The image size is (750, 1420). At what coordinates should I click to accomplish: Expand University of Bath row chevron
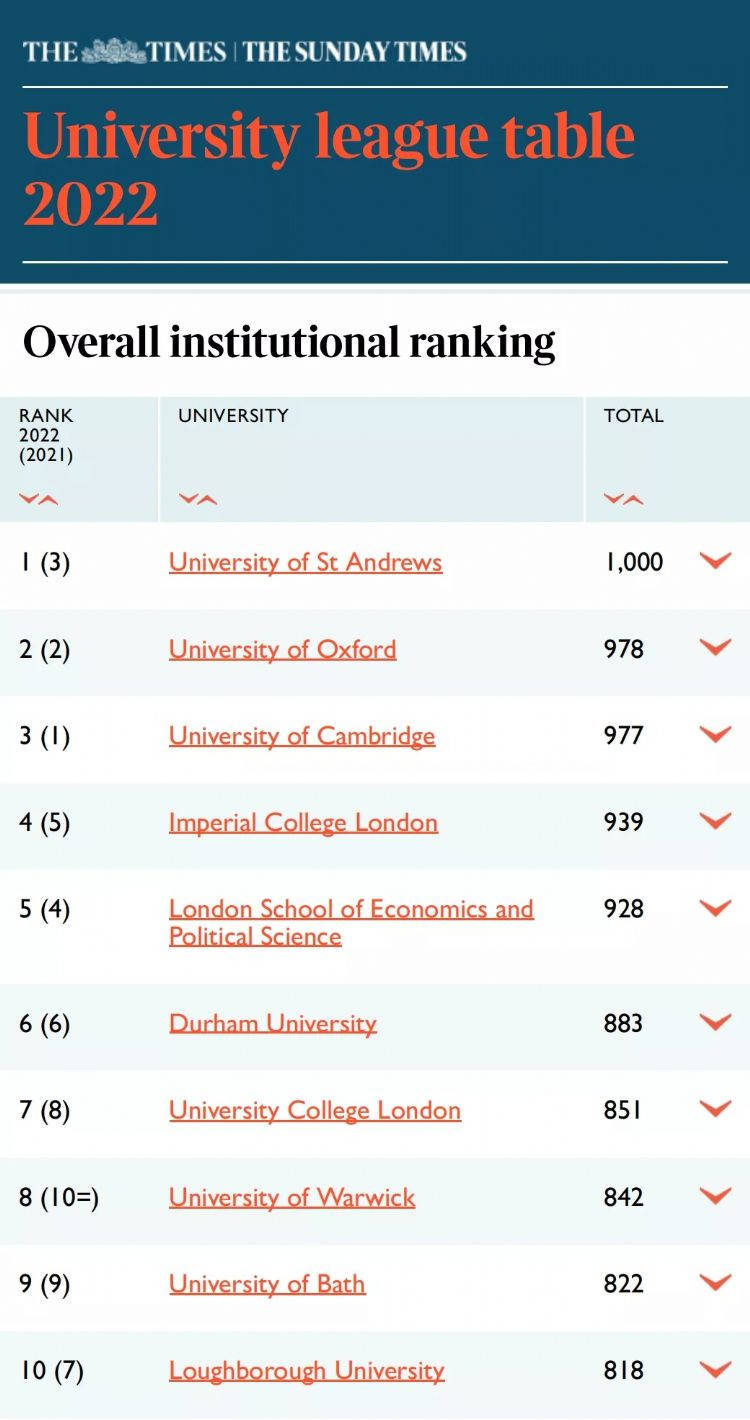(x=716, y=1283)
